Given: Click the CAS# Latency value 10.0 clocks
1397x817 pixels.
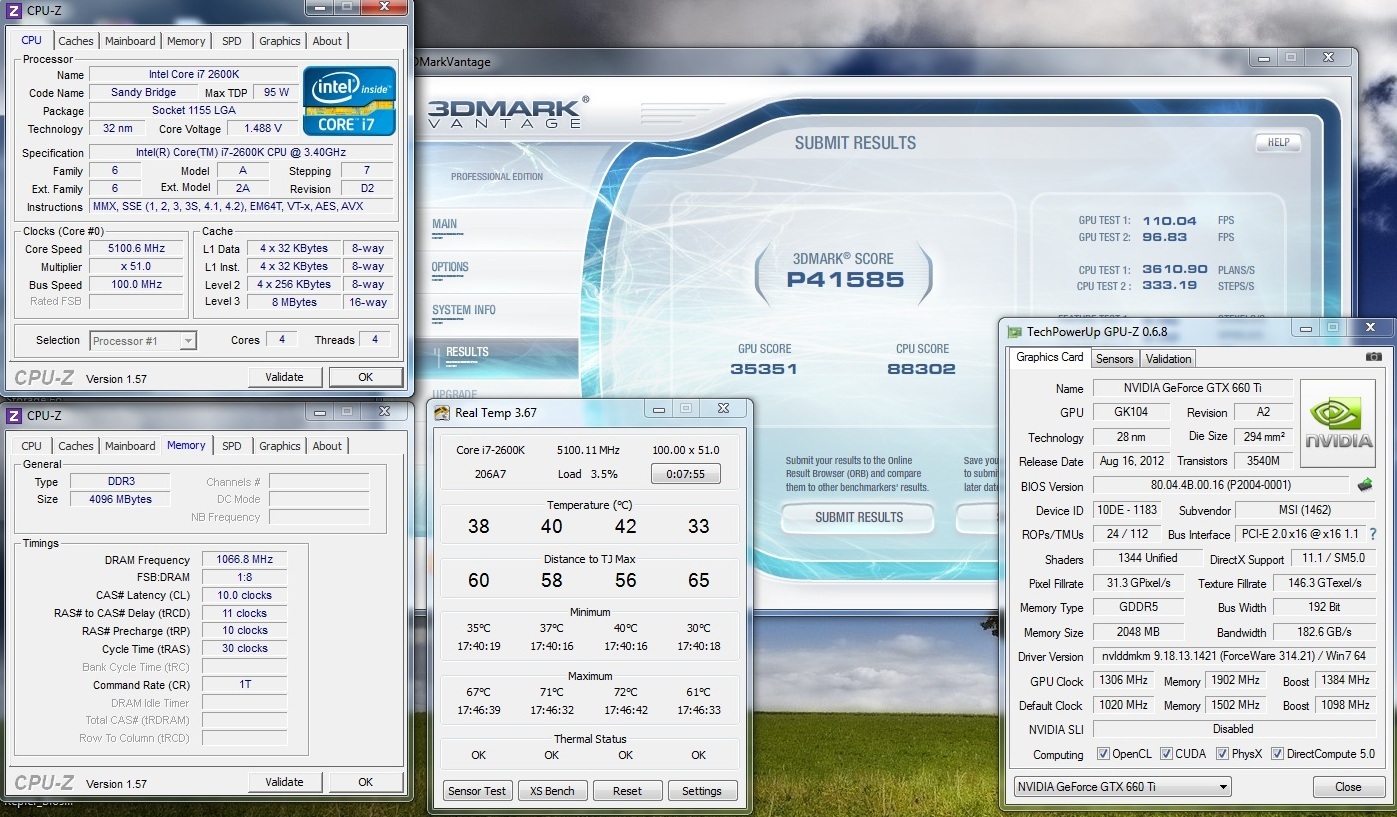Looking at the screenshot, I should [244, 595].
